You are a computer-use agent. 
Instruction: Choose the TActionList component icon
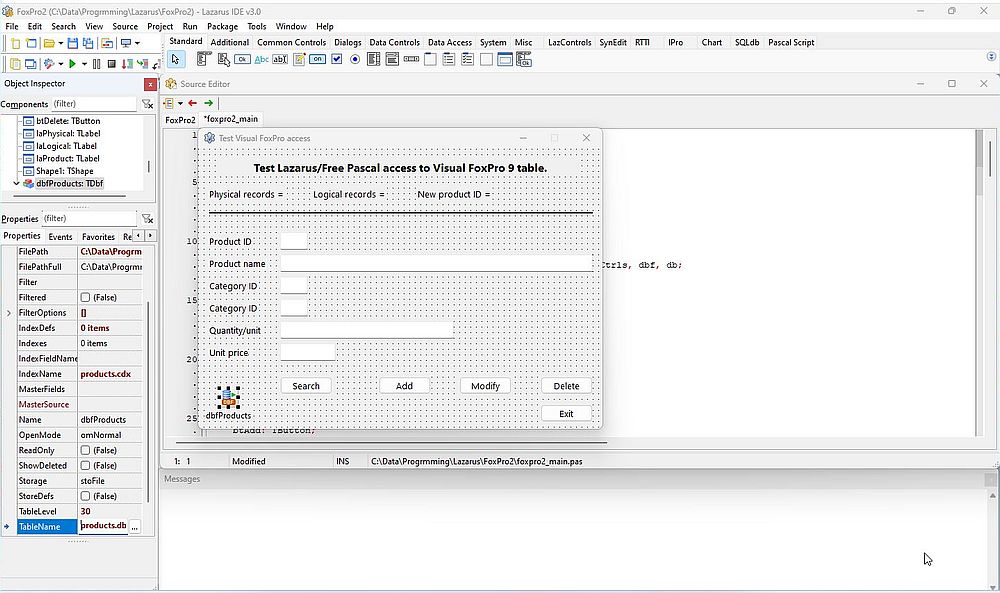(x=524, y=59)
